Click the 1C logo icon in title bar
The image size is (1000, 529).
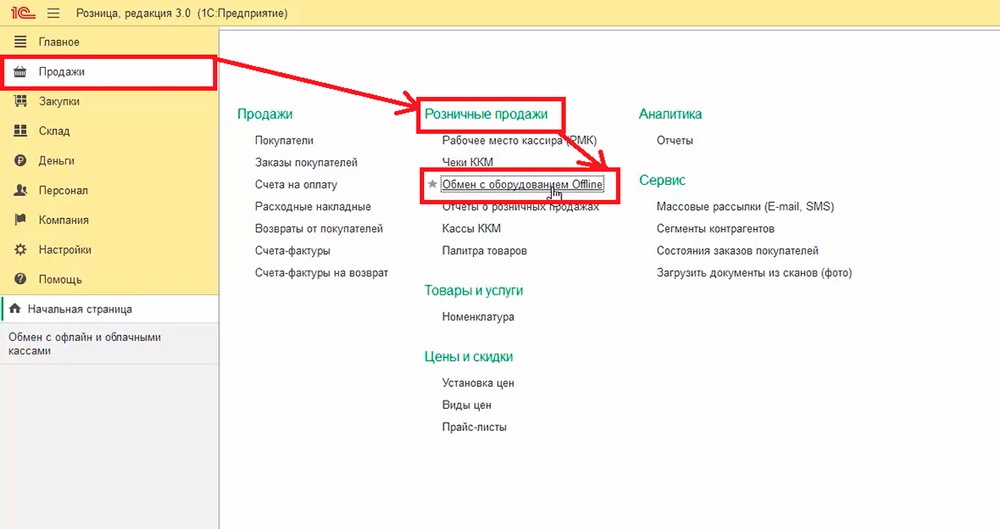click(20, 12)
